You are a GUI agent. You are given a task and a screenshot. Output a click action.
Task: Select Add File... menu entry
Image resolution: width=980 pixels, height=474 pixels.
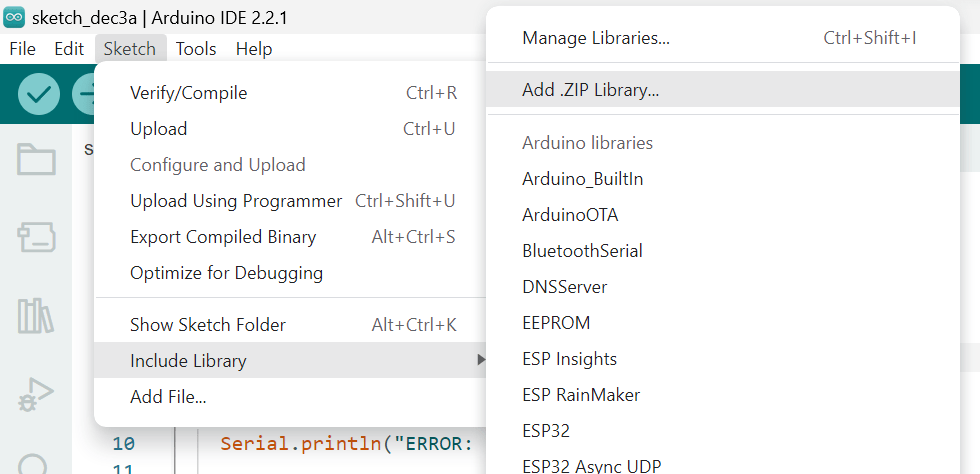[x=290, y=396]
